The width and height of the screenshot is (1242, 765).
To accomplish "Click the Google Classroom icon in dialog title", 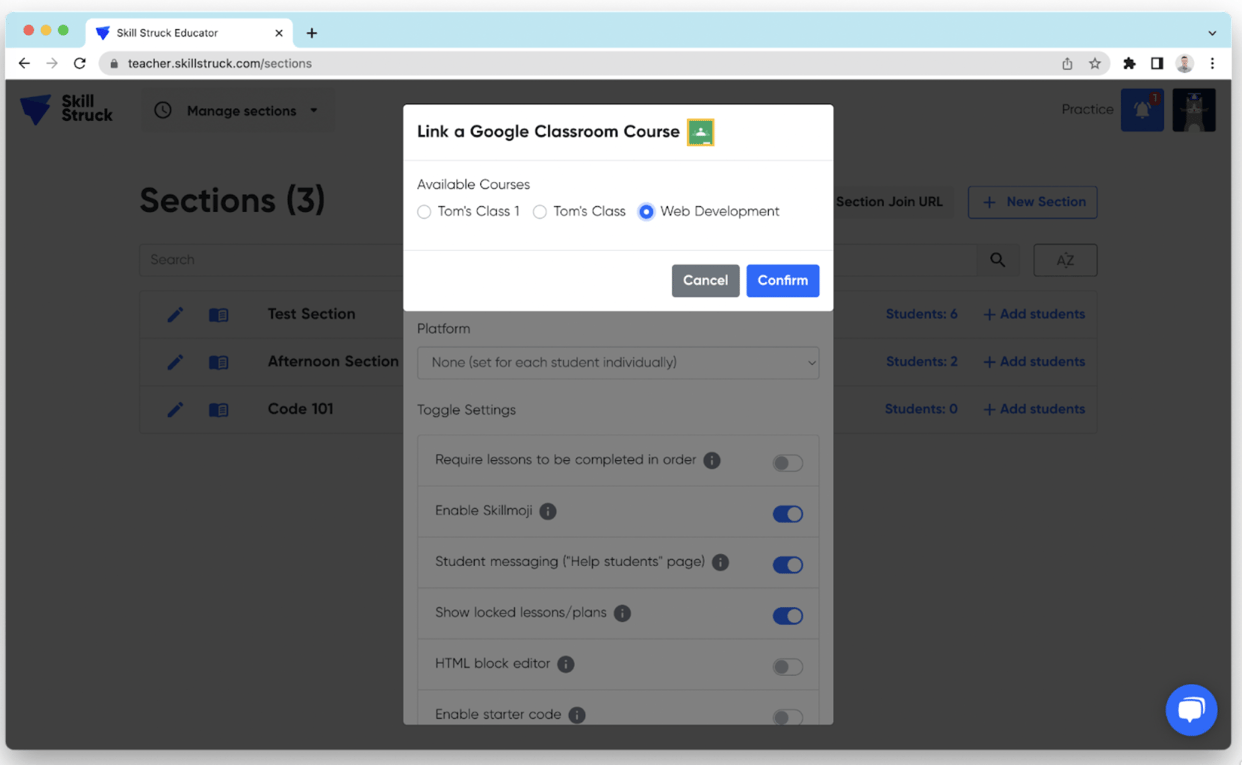I will tap(700, 131).
